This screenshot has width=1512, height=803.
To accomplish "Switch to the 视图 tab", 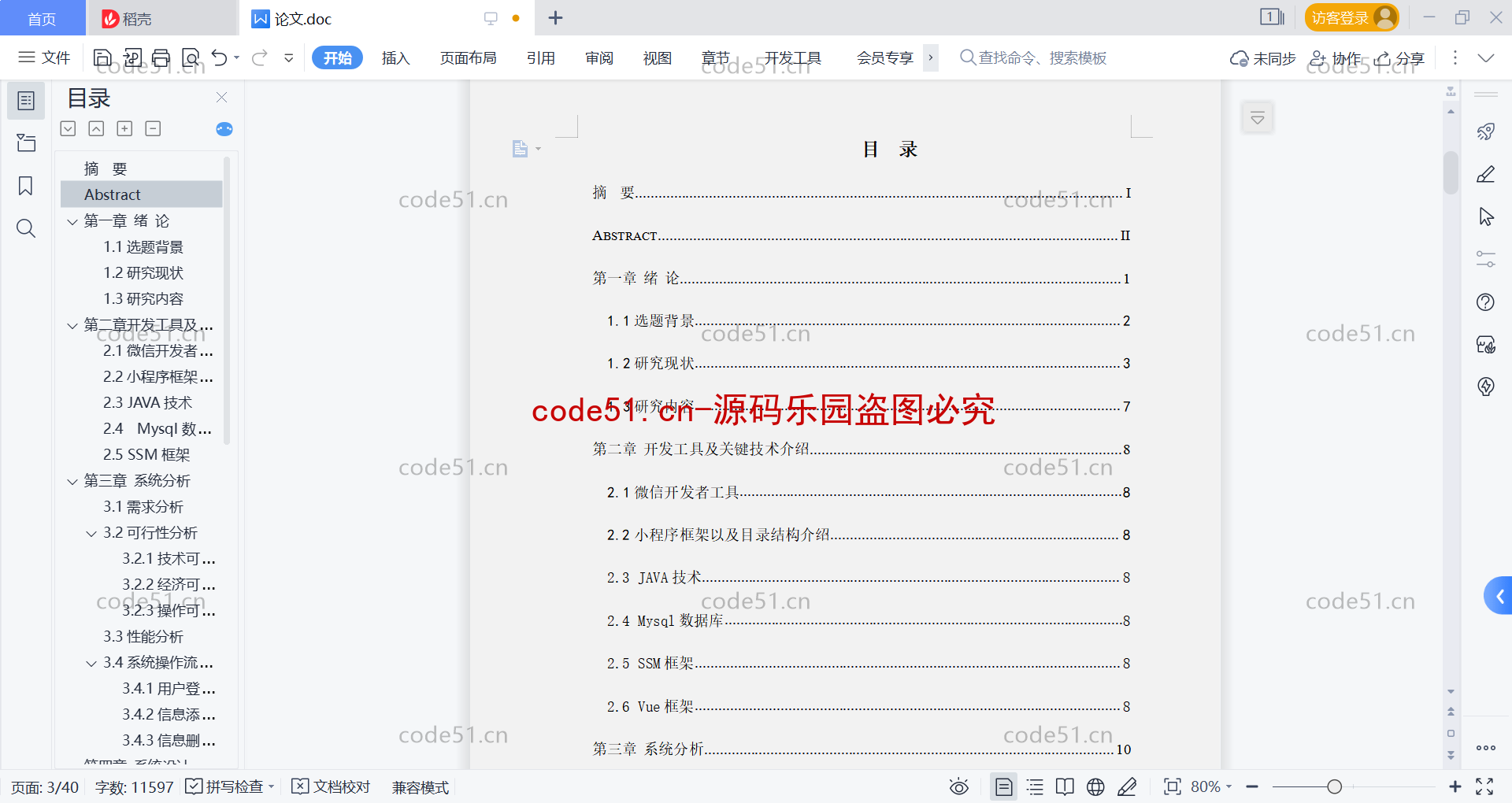I will pos(657,57).
